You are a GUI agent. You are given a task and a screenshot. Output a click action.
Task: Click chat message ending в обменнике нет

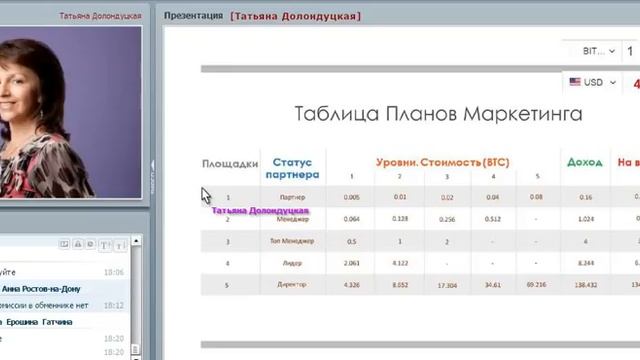click(44, 305)
